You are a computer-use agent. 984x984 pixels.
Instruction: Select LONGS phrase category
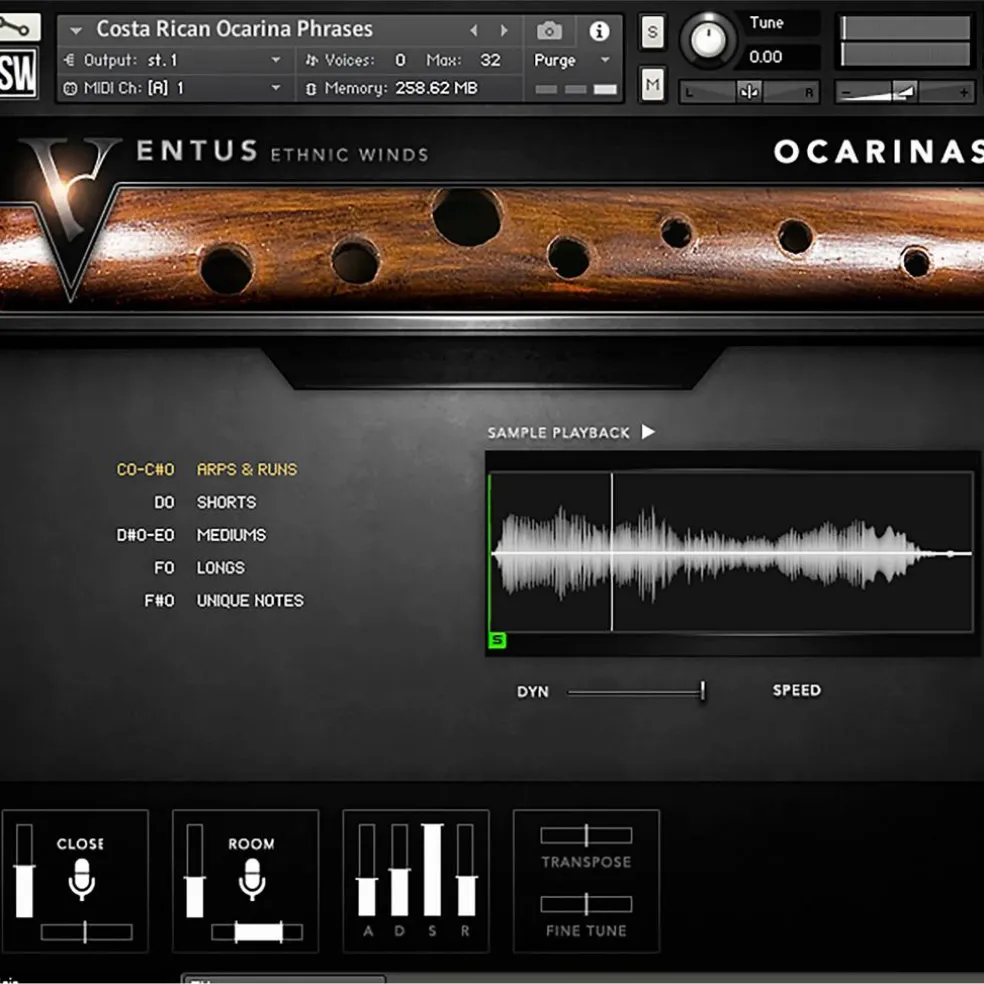click(220, 567)
